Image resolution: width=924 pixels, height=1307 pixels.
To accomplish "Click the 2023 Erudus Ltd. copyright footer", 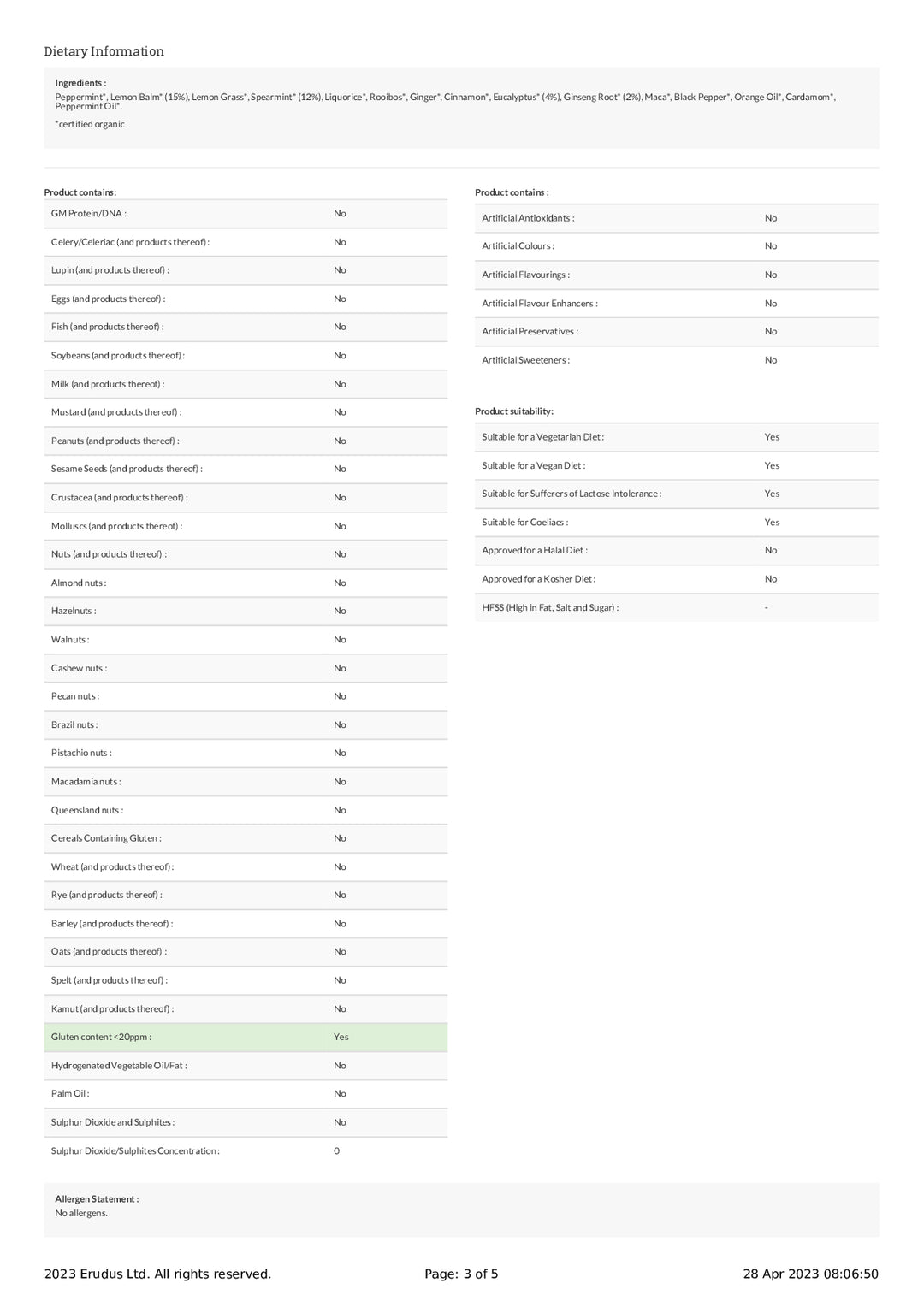I will click(157, 1274).
